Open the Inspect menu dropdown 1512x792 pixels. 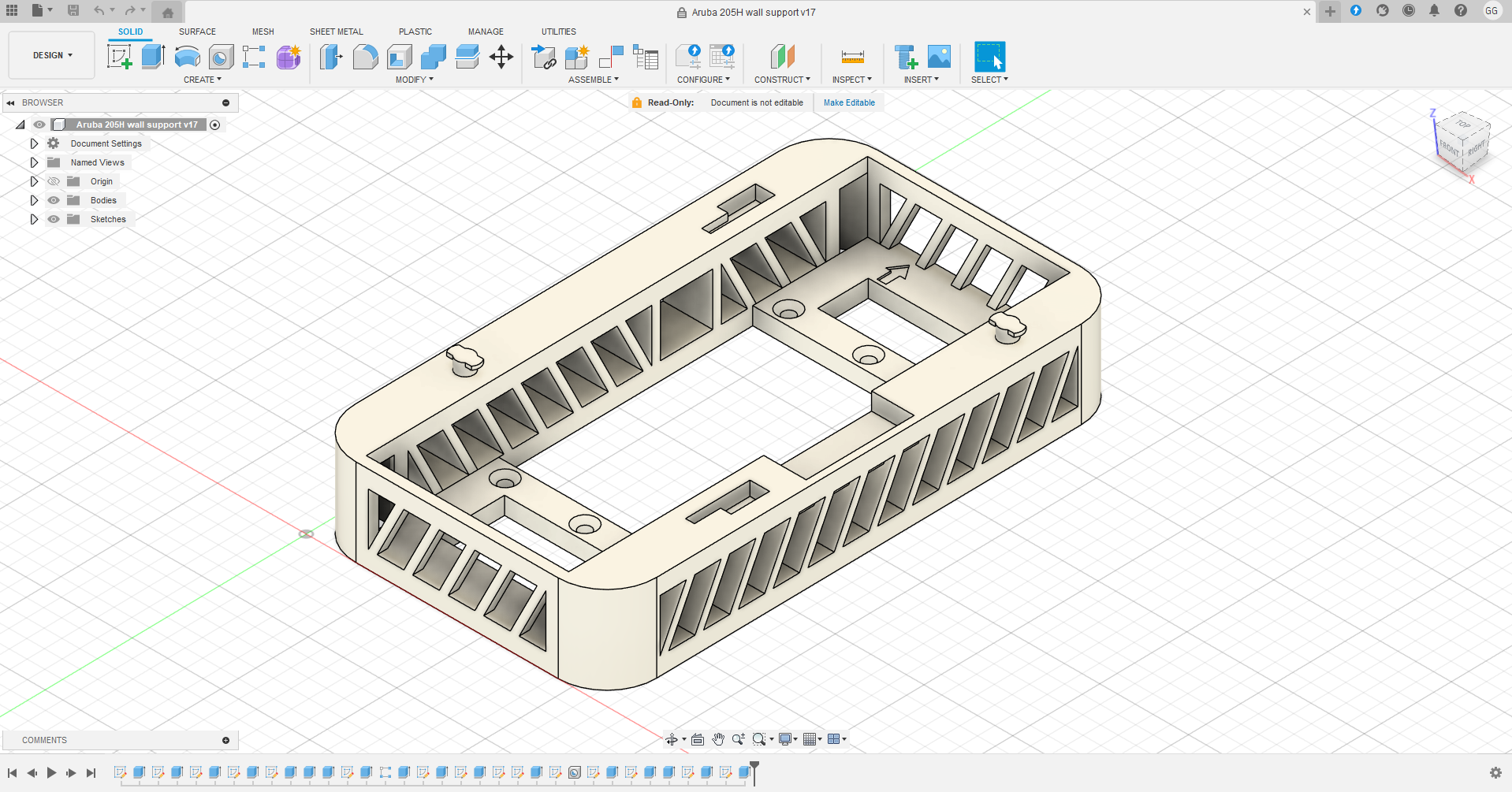852,80
